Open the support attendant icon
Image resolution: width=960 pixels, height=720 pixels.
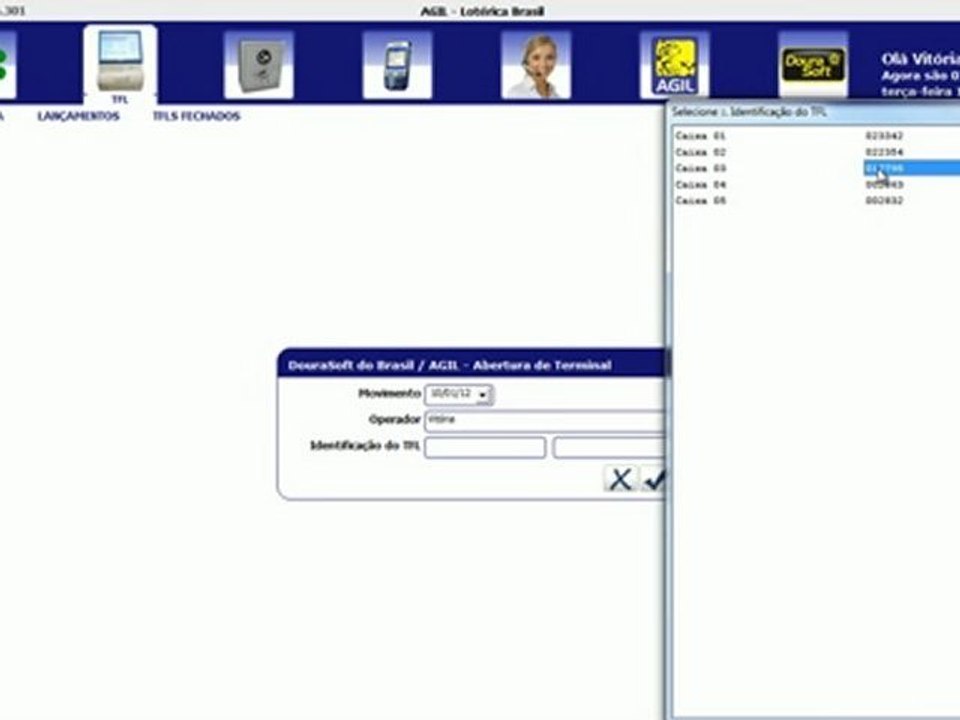click(536, 65)
